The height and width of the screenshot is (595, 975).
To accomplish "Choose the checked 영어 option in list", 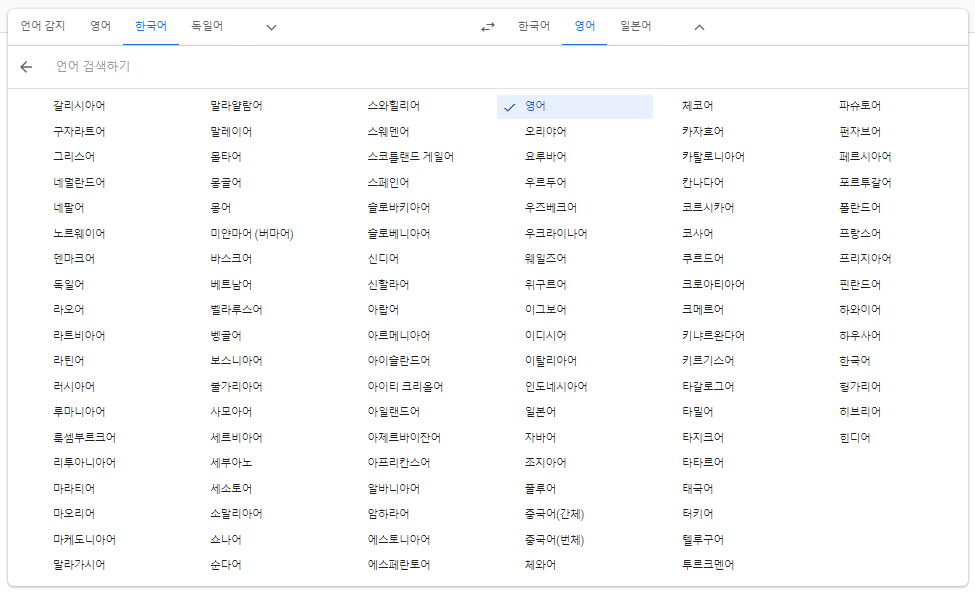I will click(575, 106).
